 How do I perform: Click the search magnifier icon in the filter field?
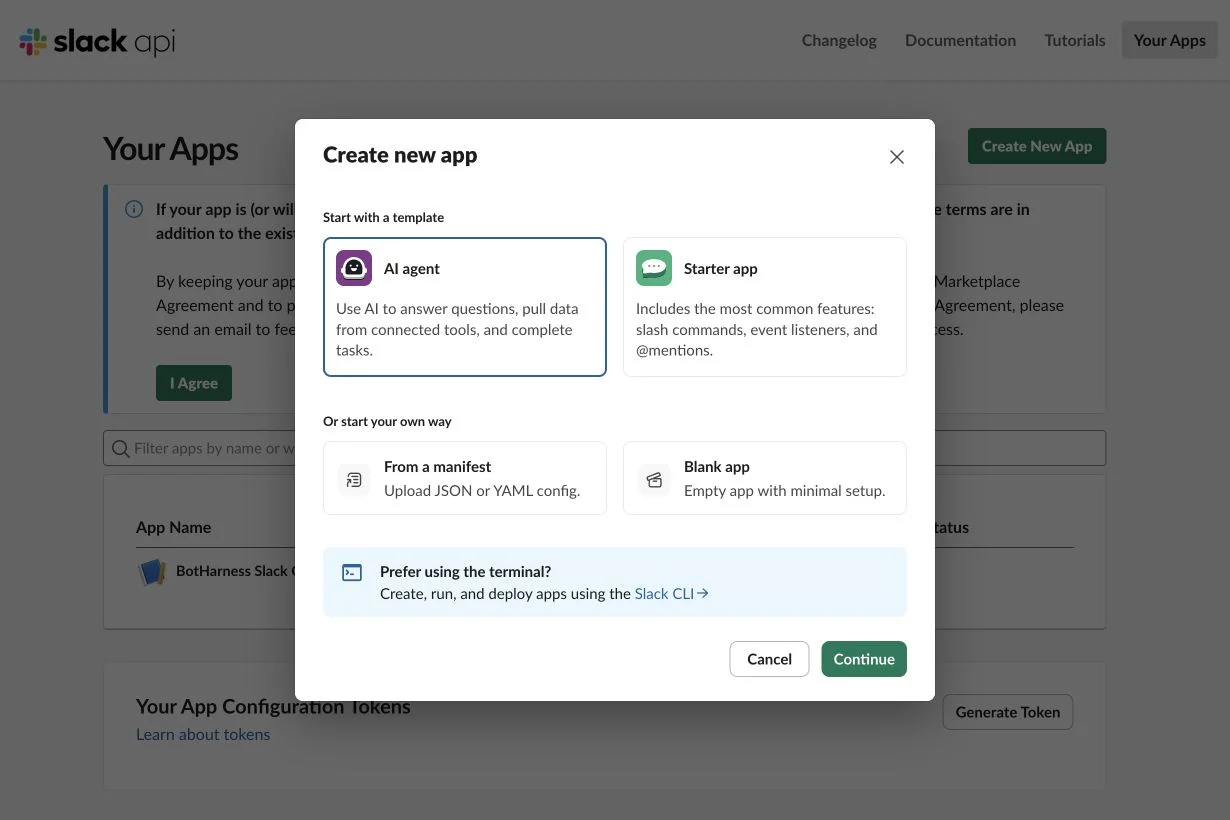pos(121,448)
